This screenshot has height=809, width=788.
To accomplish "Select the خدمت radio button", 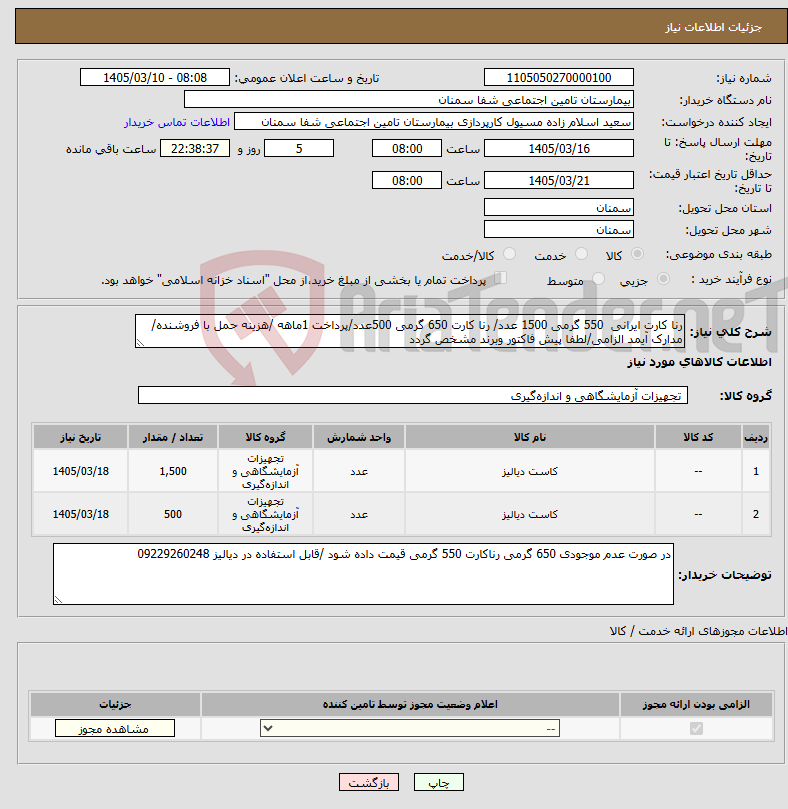I will coord(581,254).
